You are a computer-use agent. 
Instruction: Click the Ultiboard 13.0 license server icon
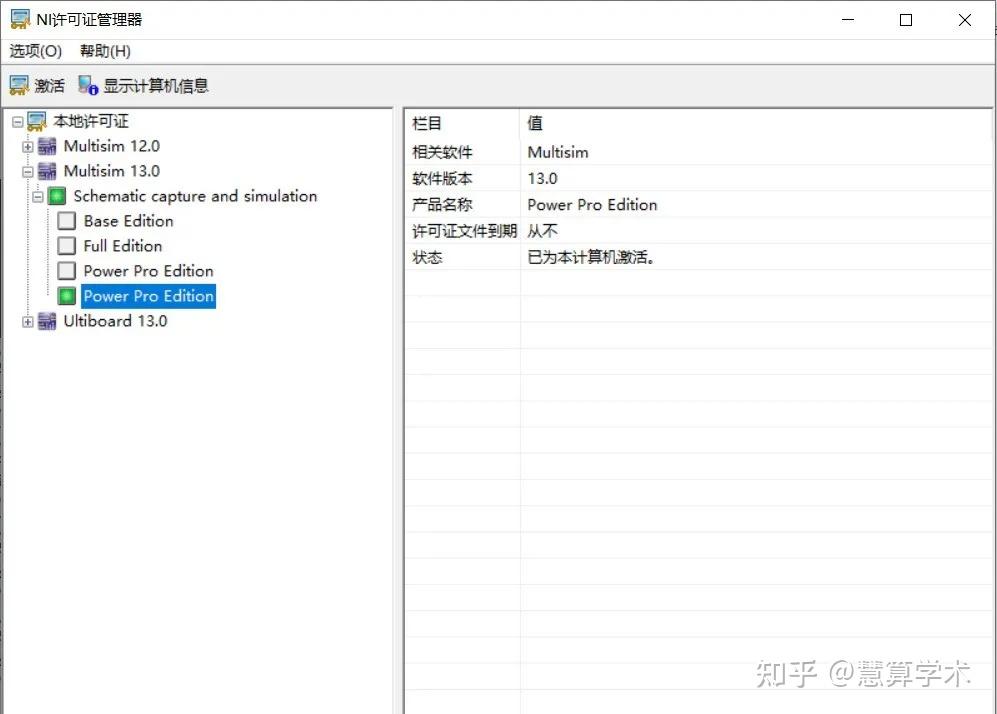[x=47, y=321]
